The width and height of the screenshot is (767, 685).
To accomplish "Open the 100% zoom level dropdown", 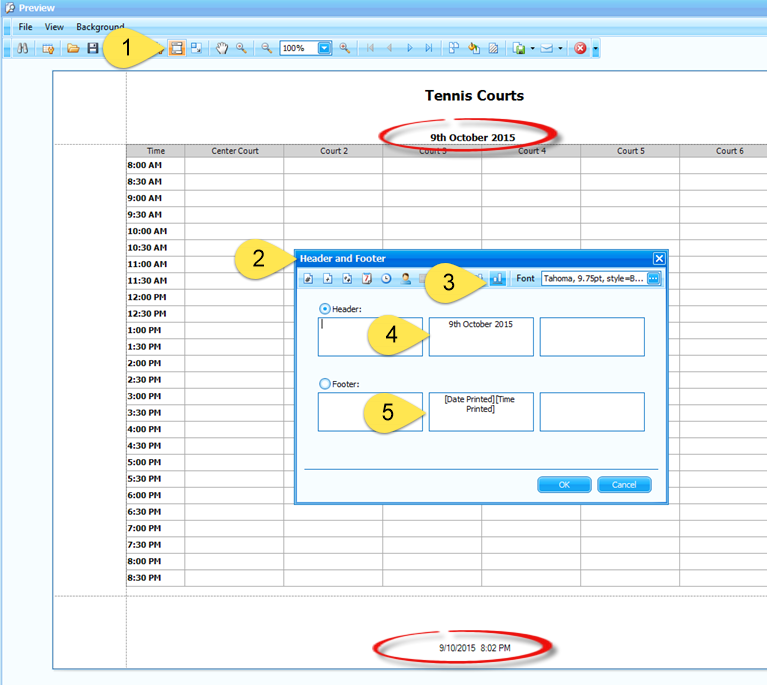I will point(325,48).
